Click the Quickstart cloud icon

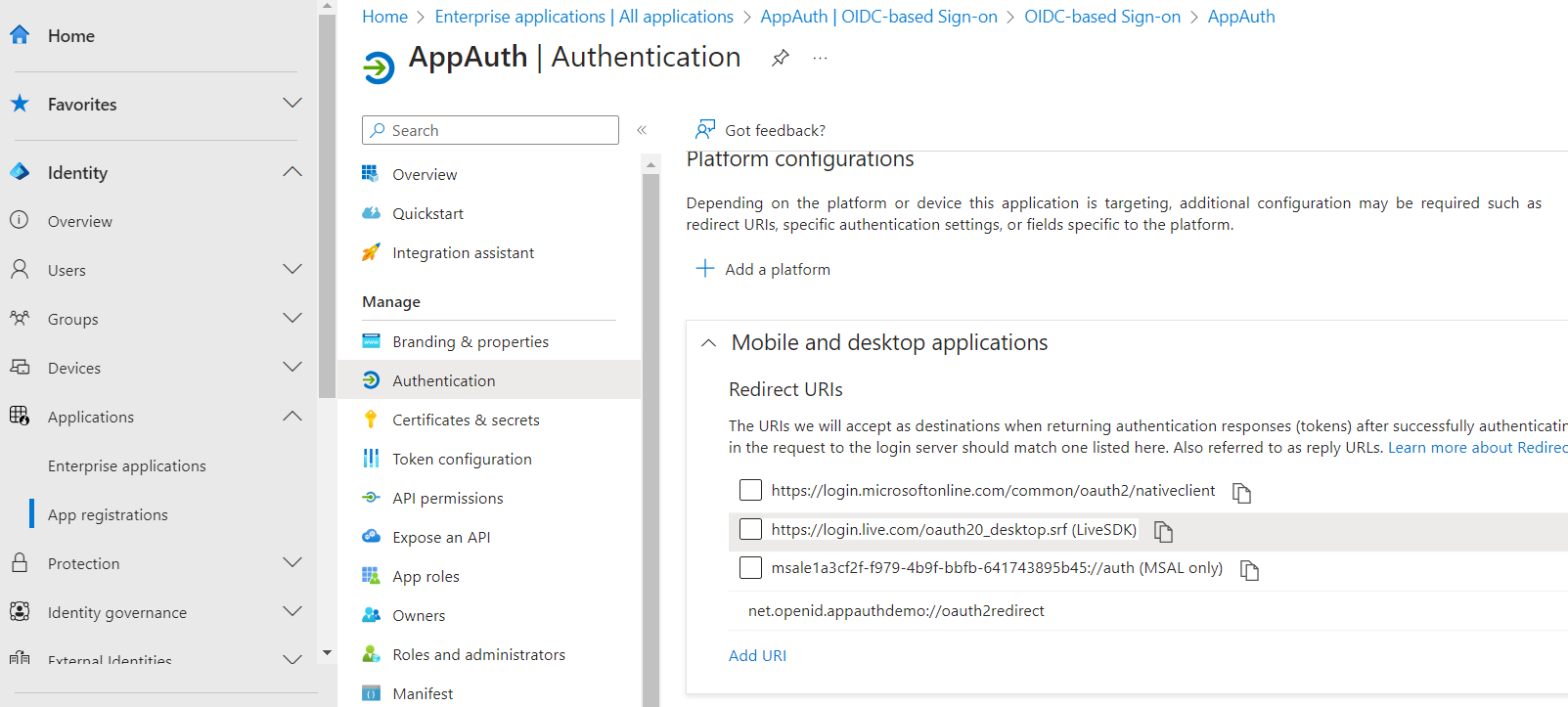(x=371, y=213)
